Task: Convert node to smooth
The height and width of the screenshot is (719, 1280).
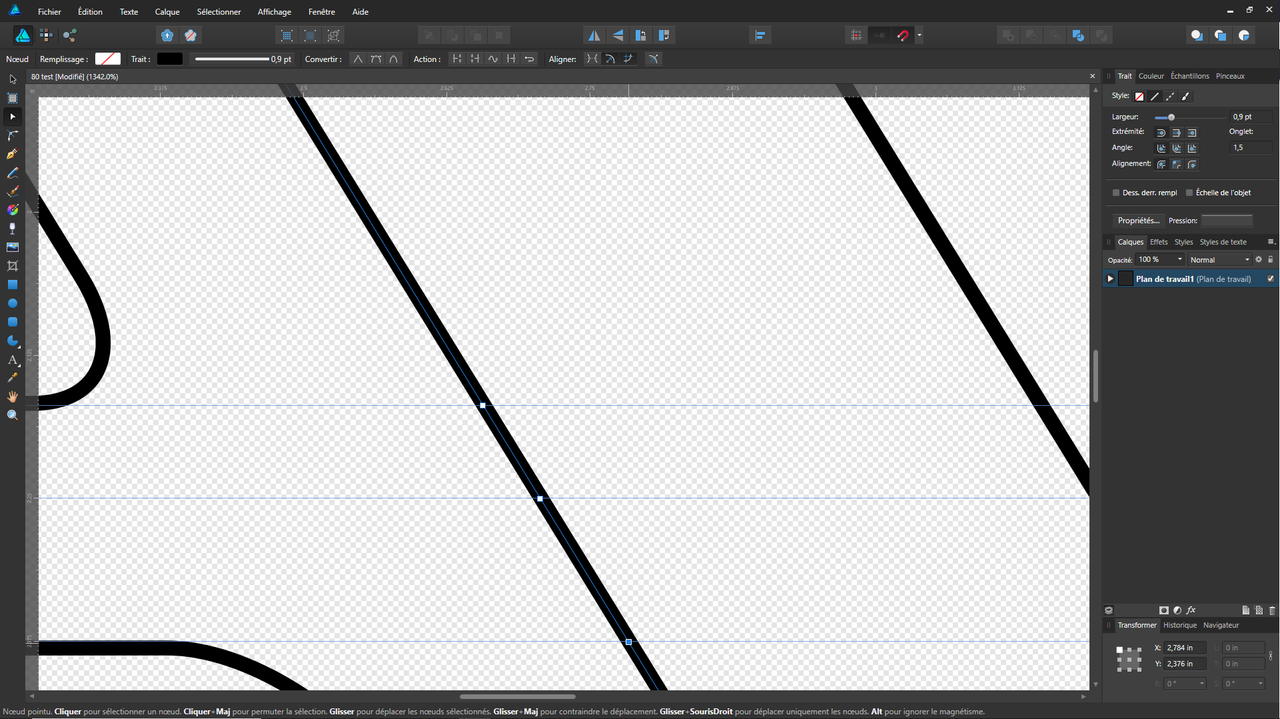Action: (x=376, y=59)
